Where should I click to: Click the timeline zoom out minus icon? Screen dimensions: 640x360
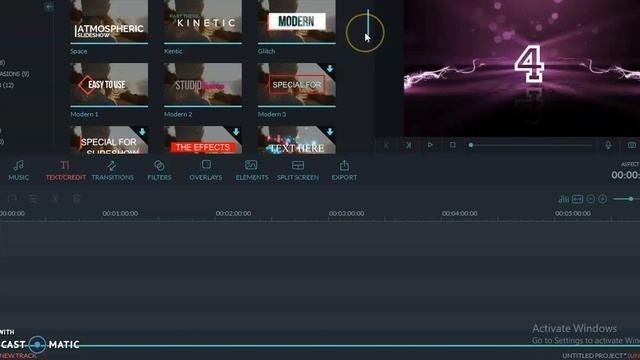click(591, 199)
